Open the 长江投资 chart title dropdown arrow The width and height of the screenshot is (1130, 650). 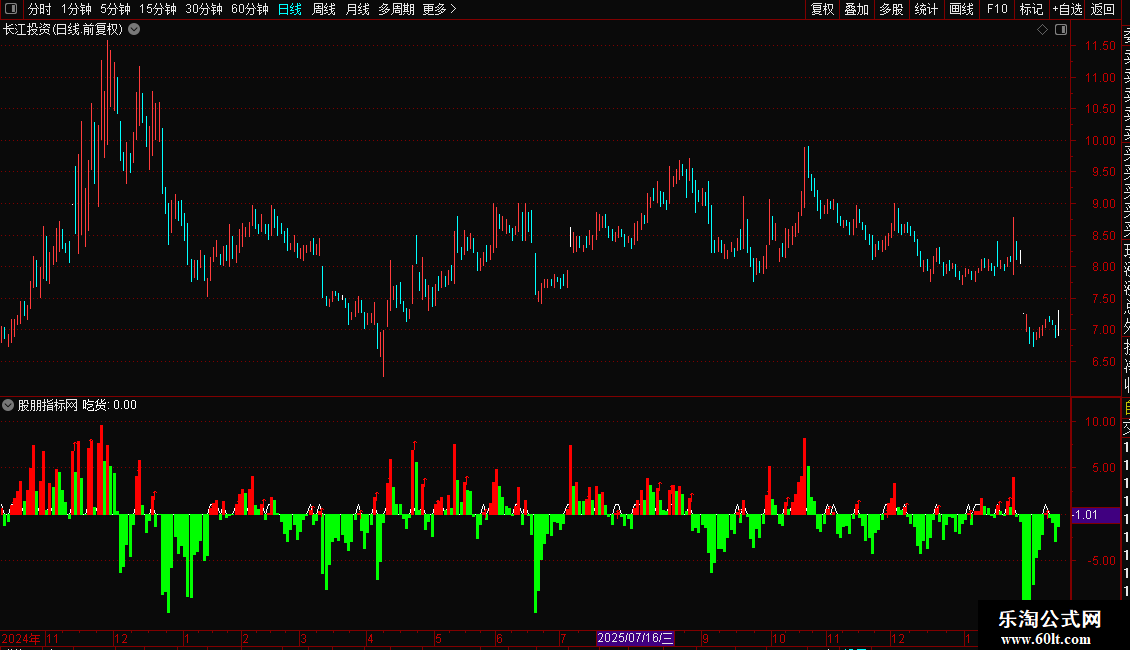point(134,30)
